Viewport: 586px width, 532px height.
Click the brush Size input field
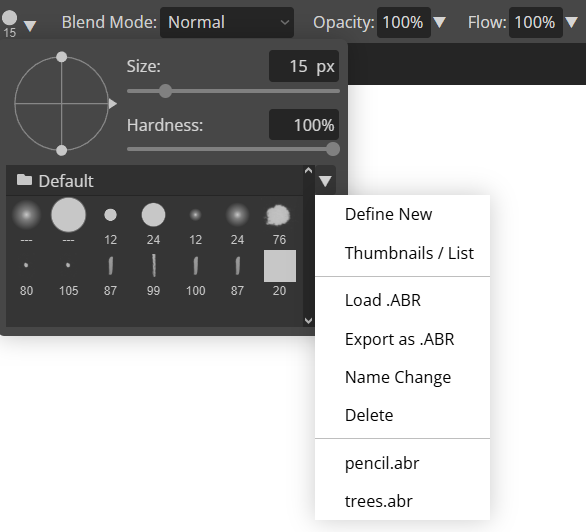[304, 66]
